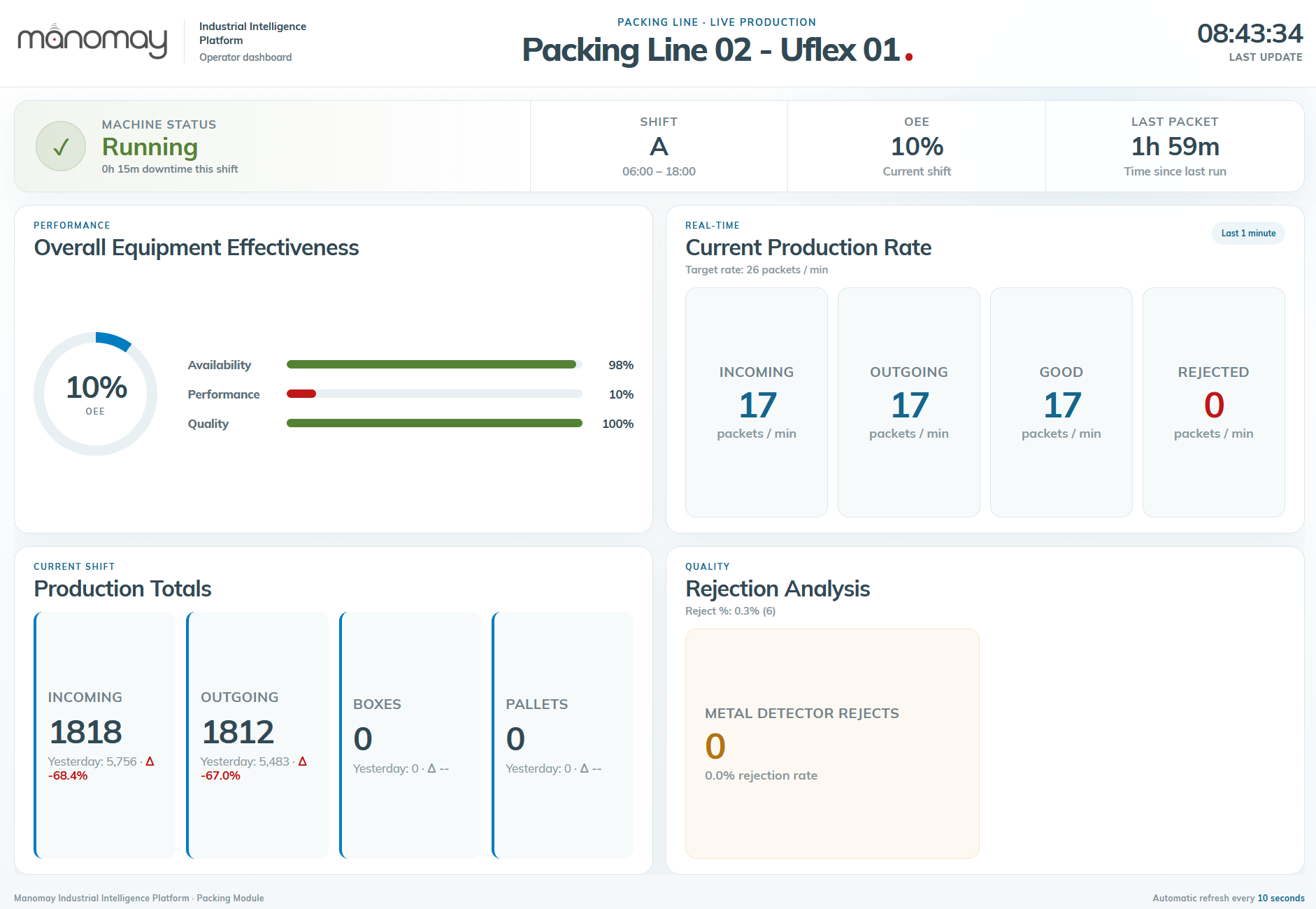This screenshot has height=909, width=1316.
Task: Select the Boxes totals card
Action: [x=410, y=735]
